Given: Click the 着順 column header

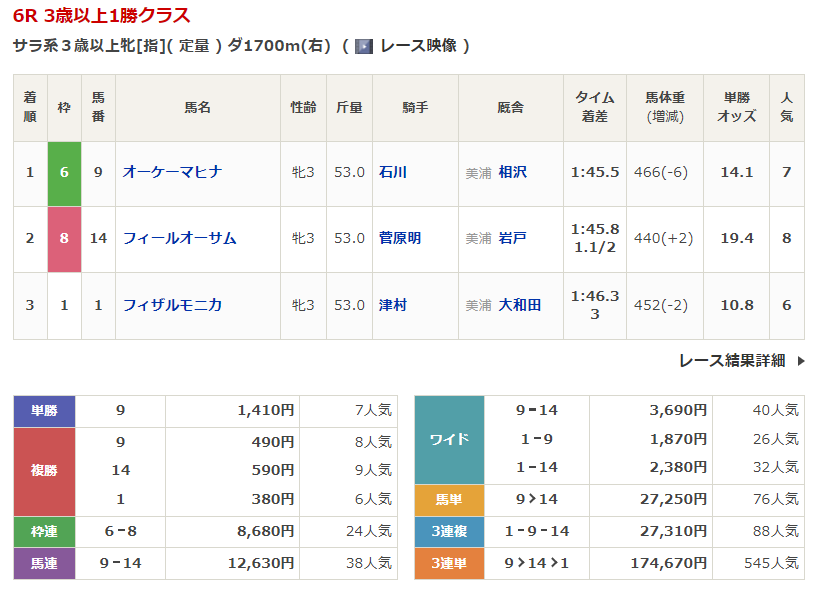Looking at the screenshot, I should (30, 107).
